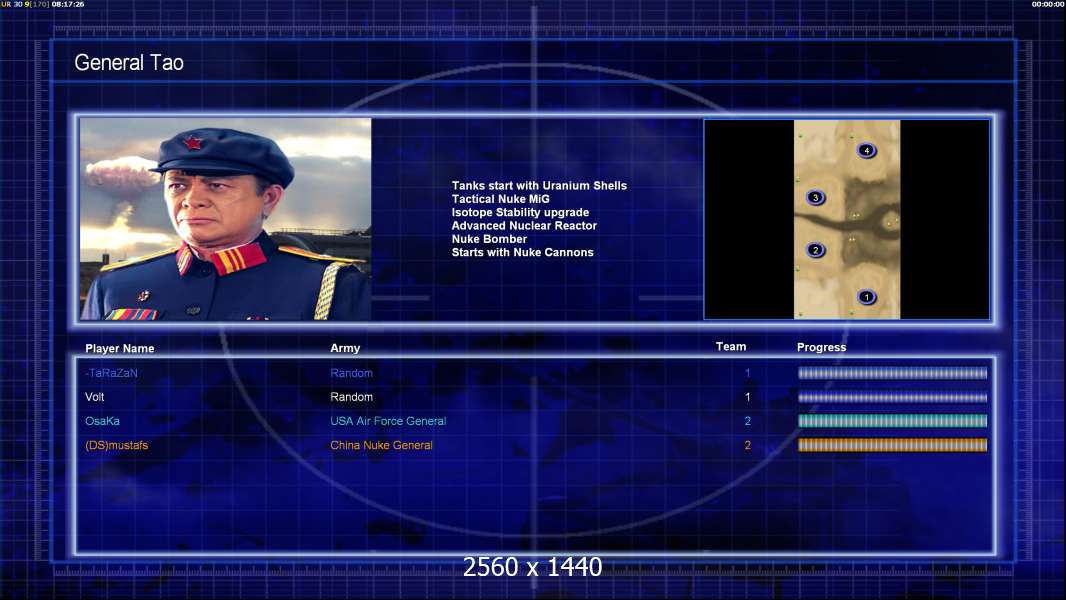Click 'Starts with Nuke Cannons' text
Viewport: 1066px width, 600px height.
[x=522, y=252]
